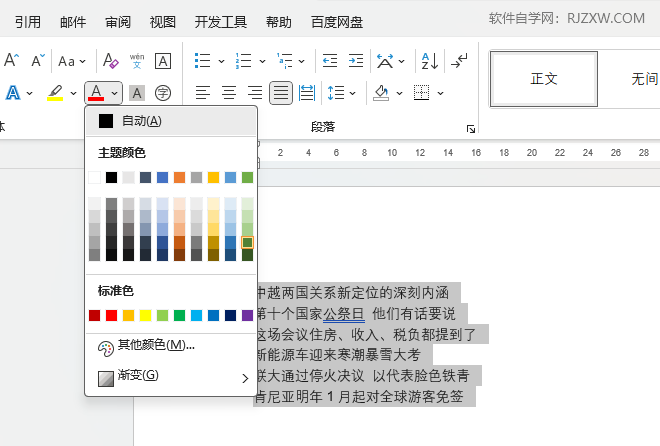Choose 自动(A) automatic font color

click(x=171, y=121)
